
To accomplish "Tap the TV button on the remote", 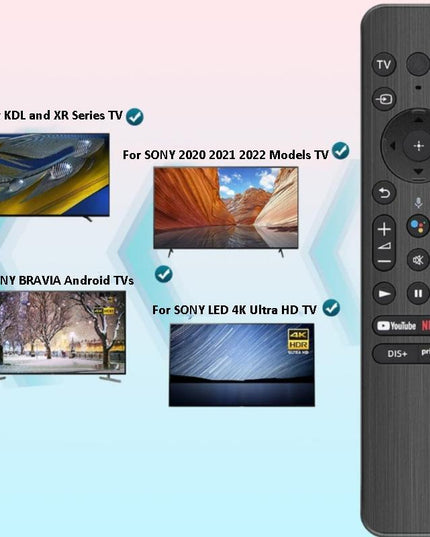I will click(x=384, y=64).
